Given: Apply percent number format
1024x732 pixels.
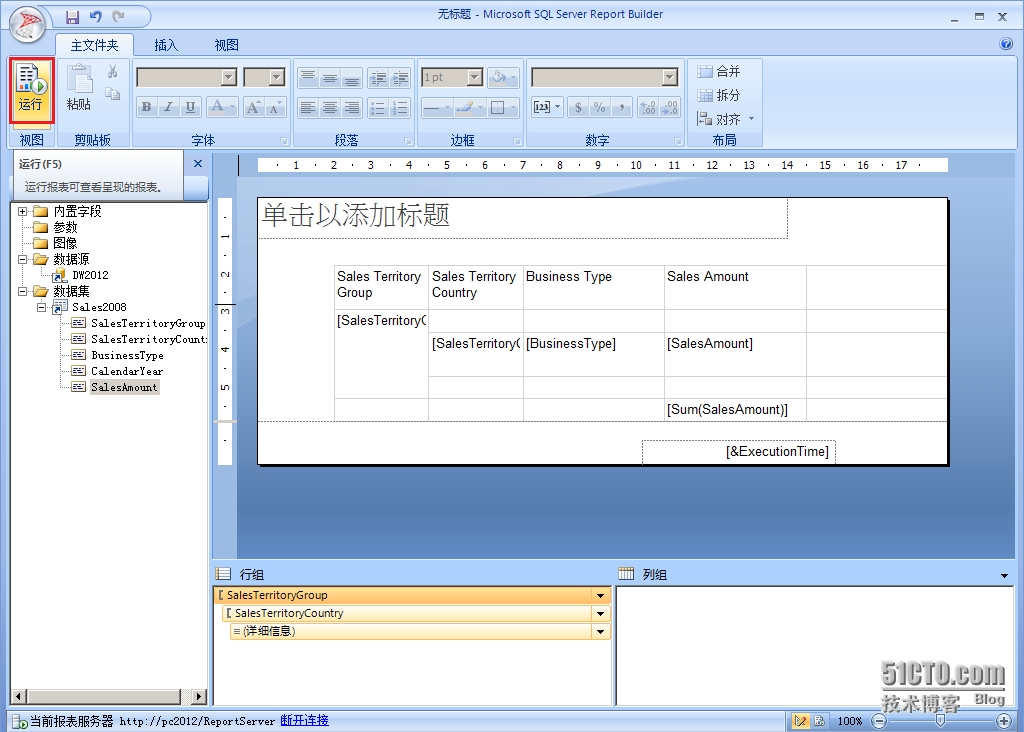Looking at the screenshot, I should (600, 107).
